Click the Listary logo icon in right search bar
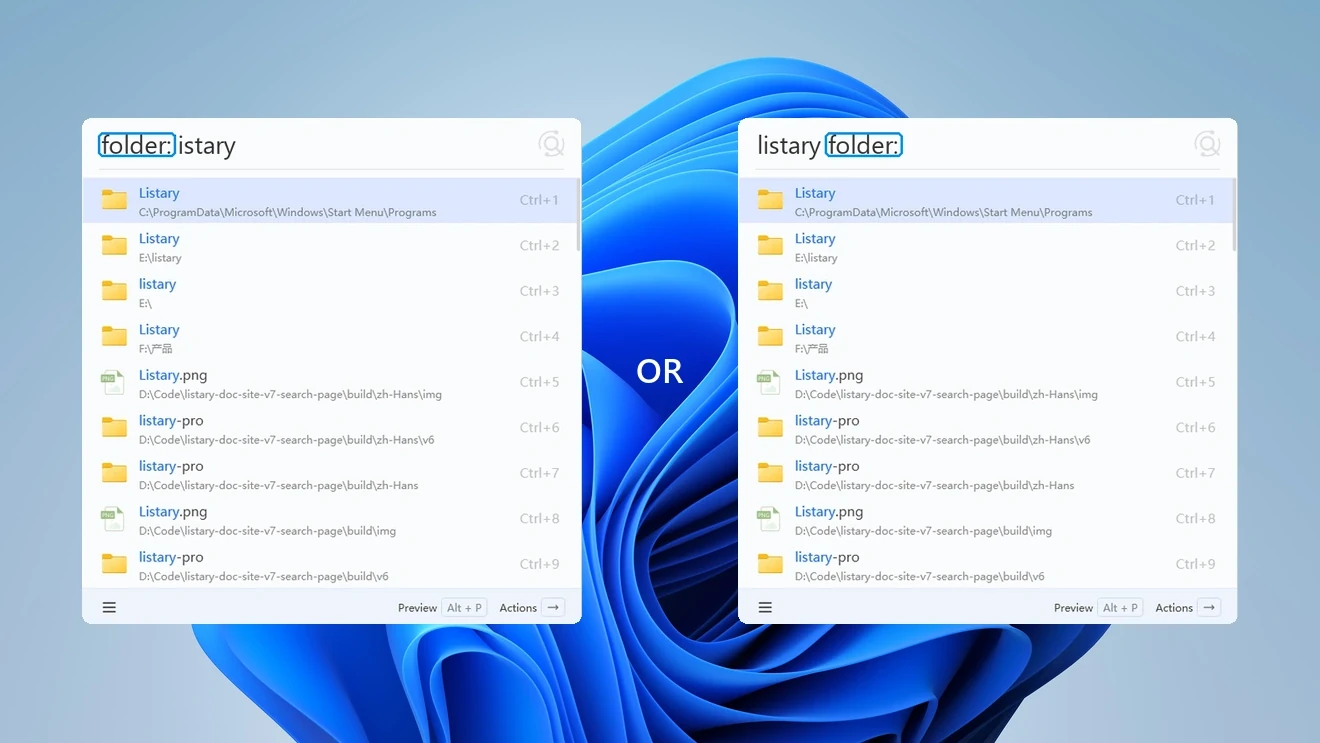Image resolution: width=1320 pixels, height=743 pixels. 1207,145
